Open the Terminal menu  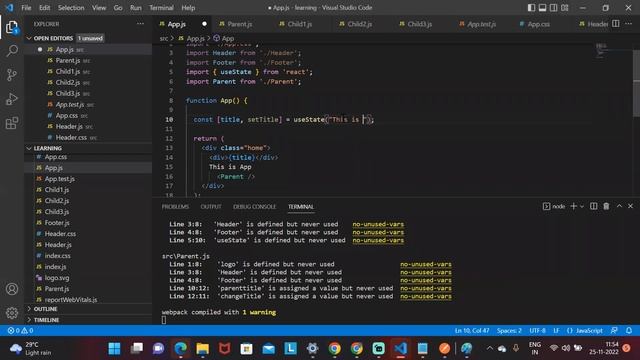[161, 8]
